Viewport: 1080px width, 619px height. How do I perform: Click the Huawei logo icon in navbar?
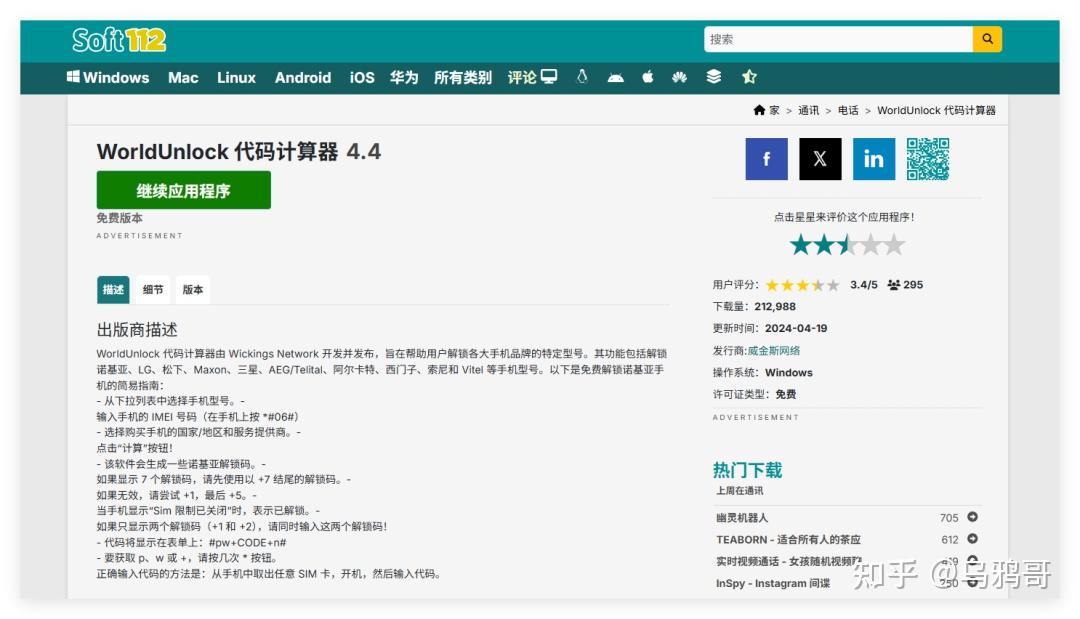(x=678, y=76)
